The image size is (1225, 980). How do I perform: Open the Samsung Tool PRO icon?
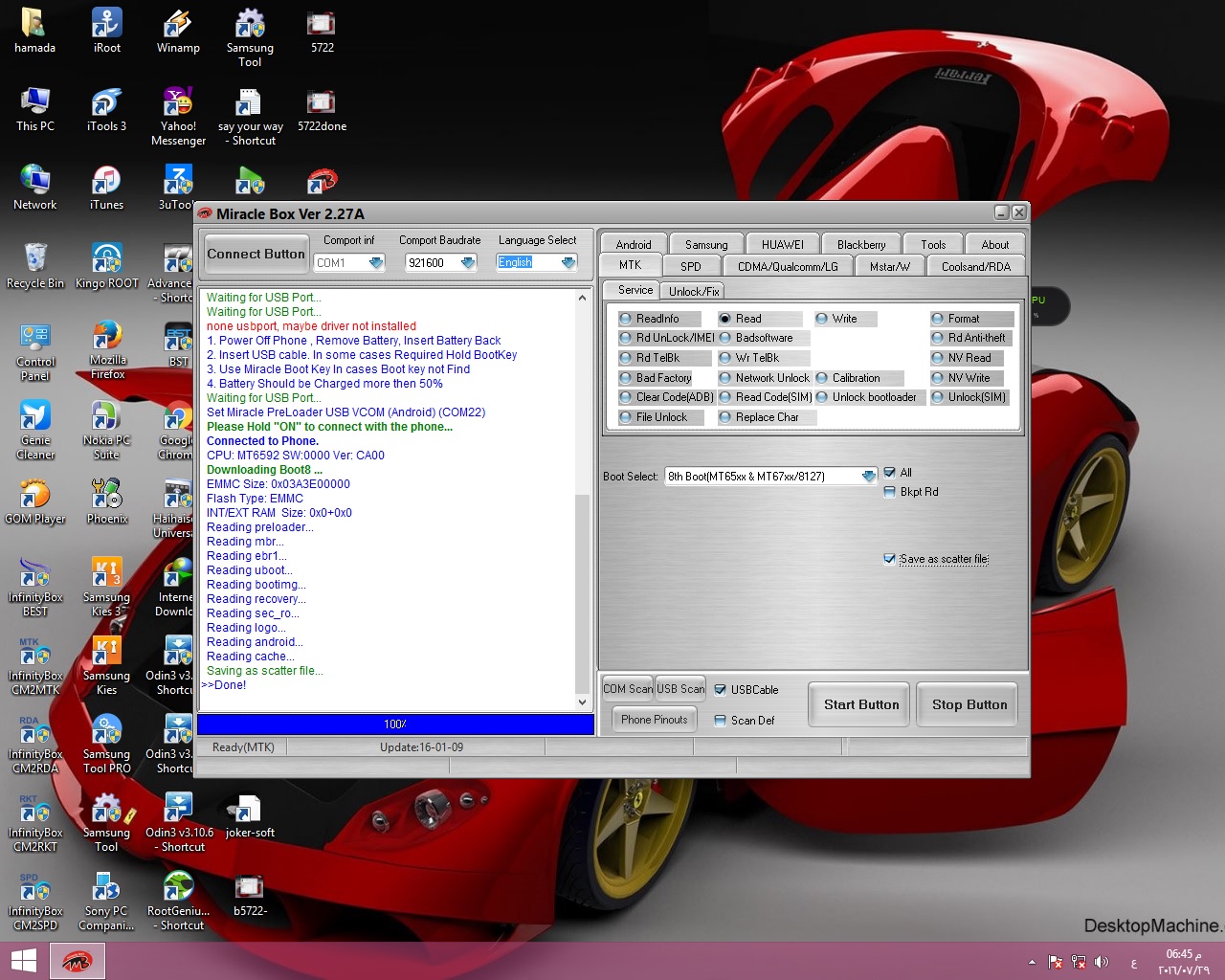(106, 744)
